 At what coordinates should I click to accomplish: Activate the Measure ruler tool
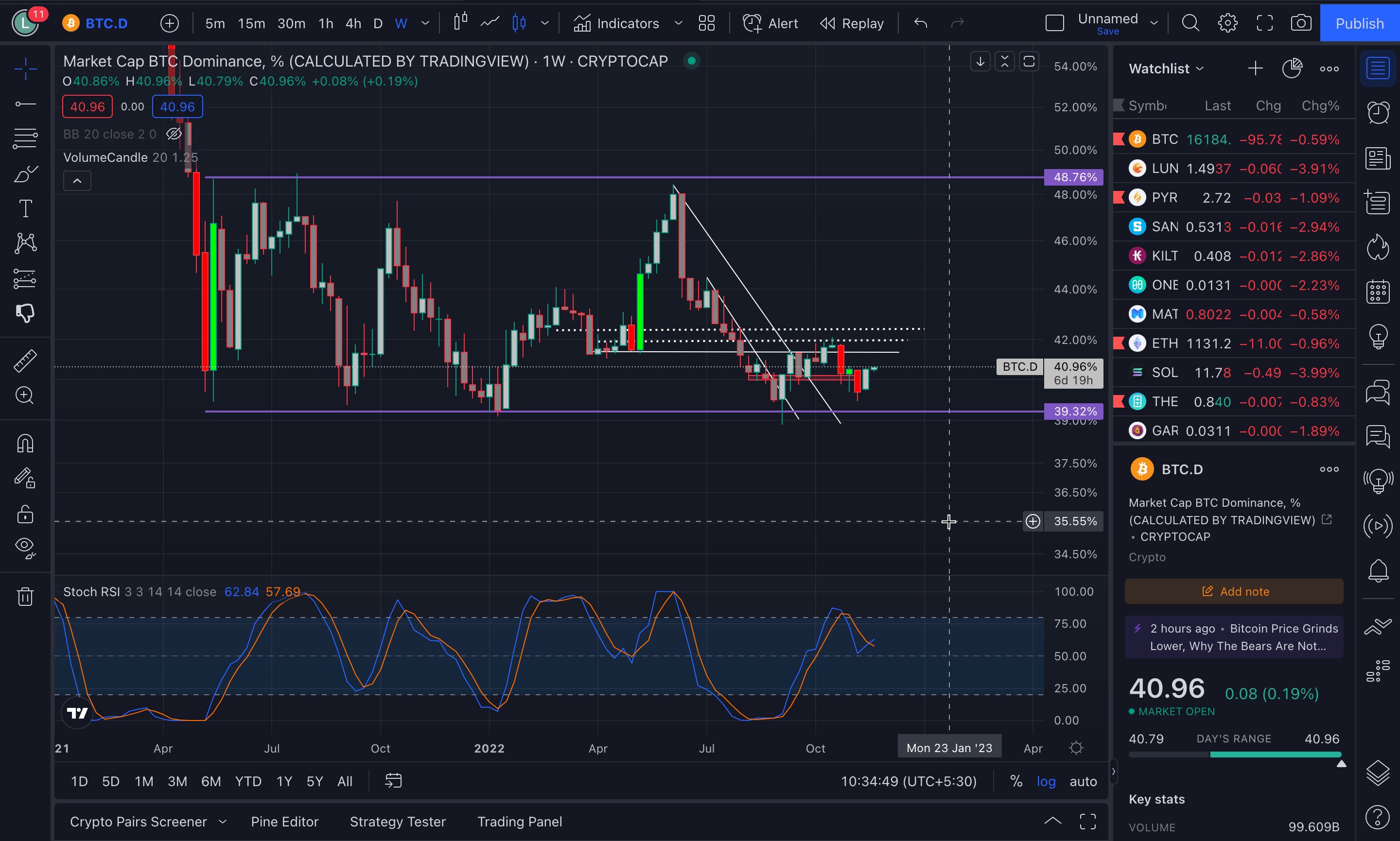click(x=25, y=360)
